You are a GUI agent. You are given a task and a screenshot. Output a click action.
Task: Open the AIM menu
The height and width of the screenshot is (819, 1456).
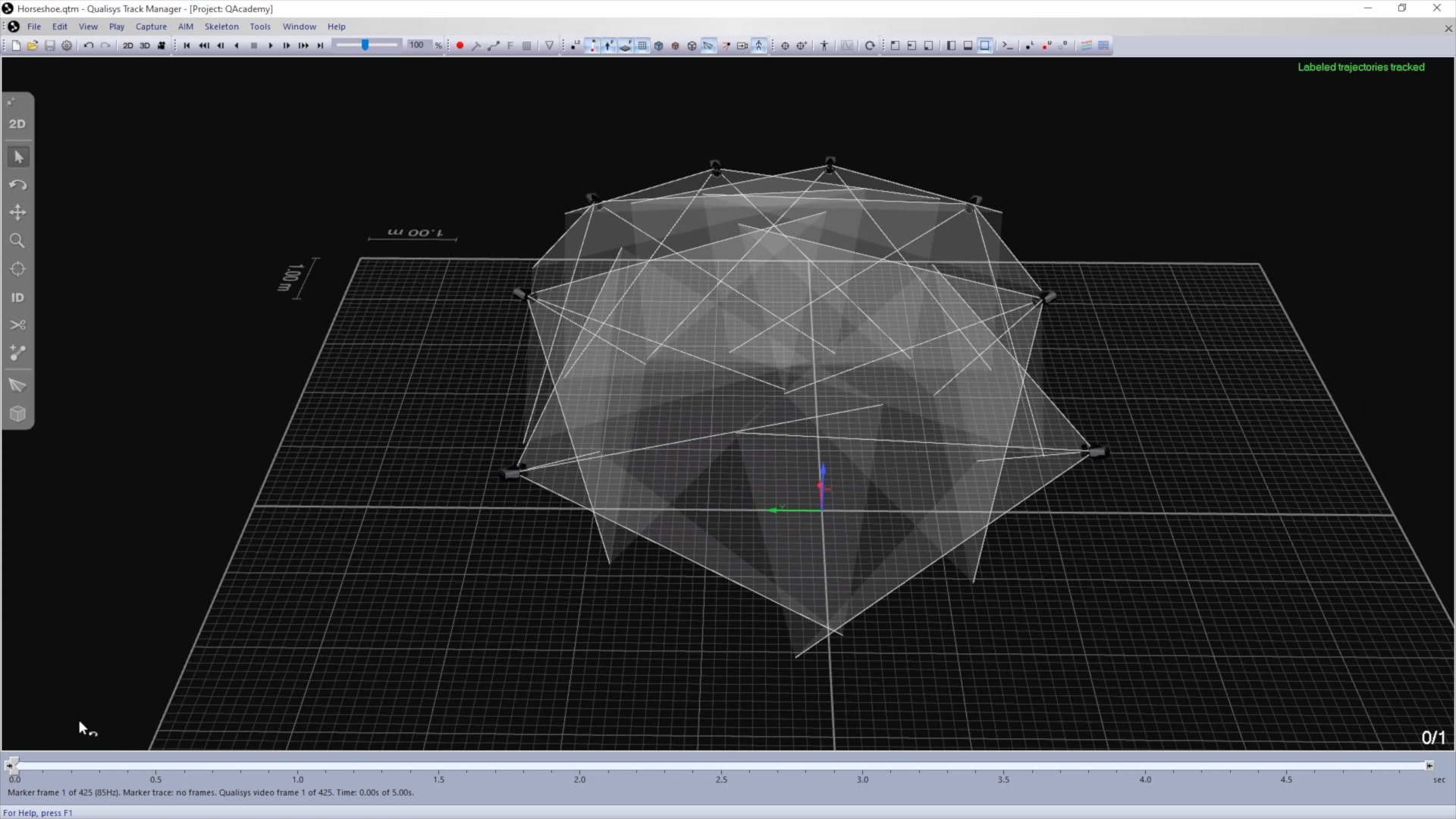186,27
